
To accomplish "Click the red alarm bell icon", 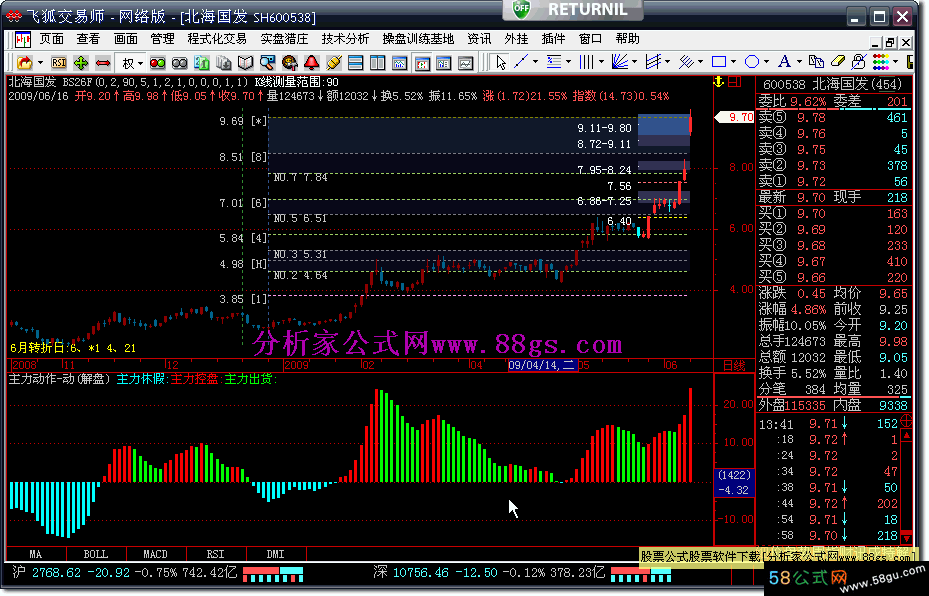I will 312,62.
